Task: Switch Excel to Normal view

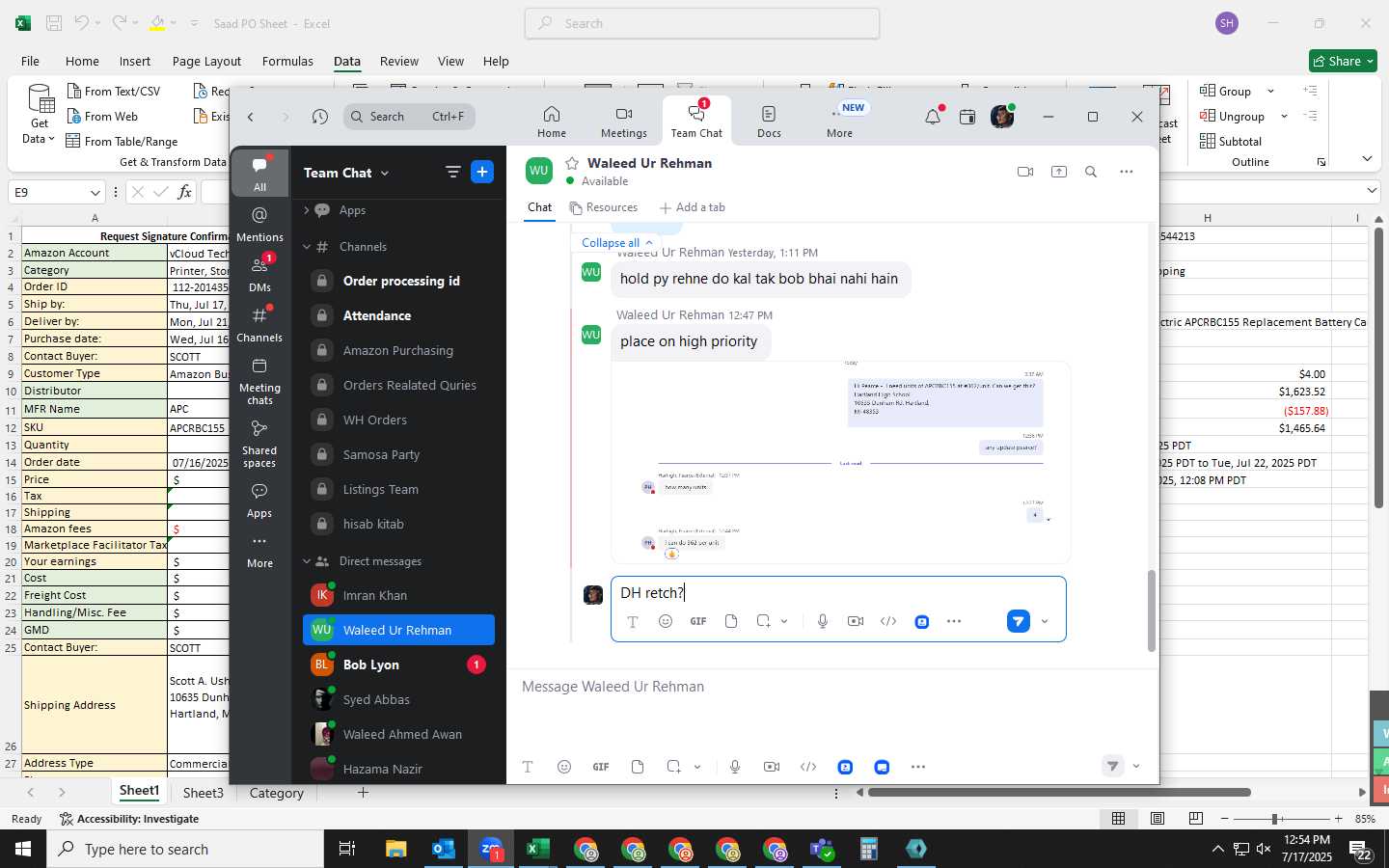Action: [x=1119, y=819]
